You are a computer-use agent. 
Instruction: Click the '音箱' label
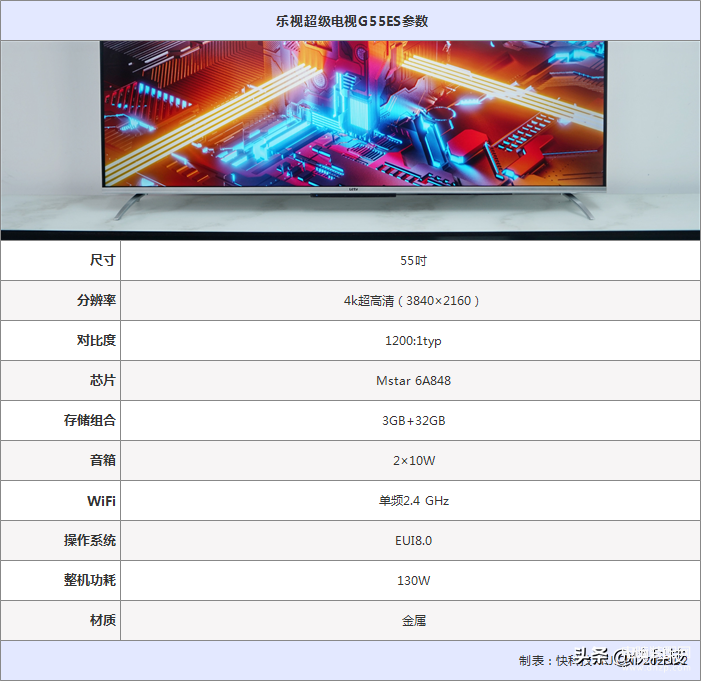click(x=102, y=460)
